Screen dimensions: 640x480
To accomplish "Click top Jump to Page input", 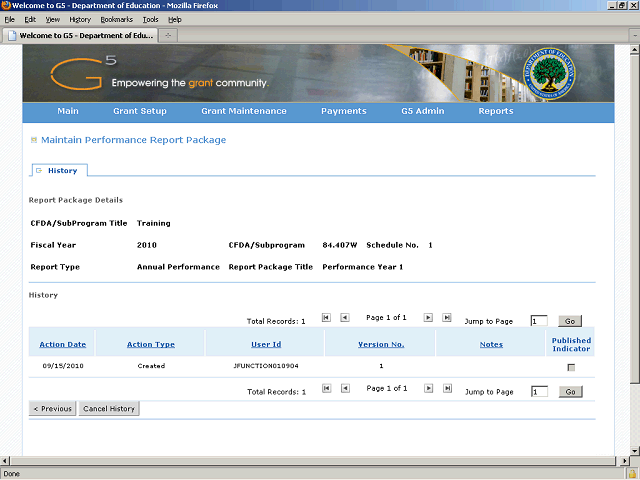I will click(539, 321).
